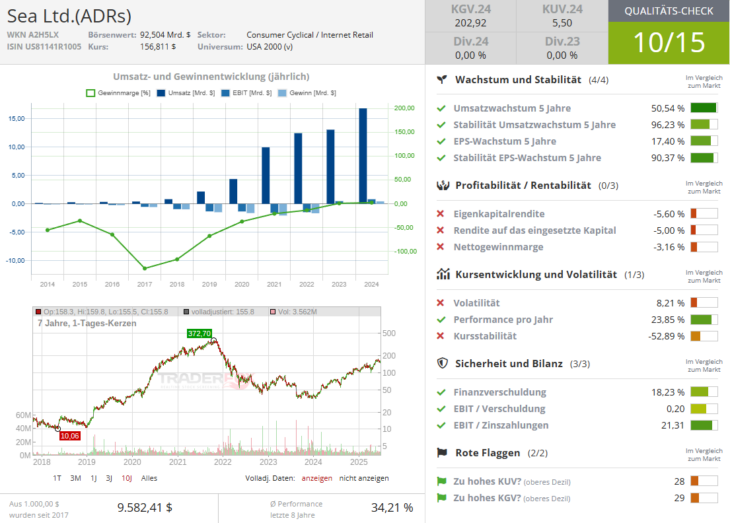Screen dimensions: 730x523
Task: Click green check beside Performance pro Jahr
Action: click(441, 319)
